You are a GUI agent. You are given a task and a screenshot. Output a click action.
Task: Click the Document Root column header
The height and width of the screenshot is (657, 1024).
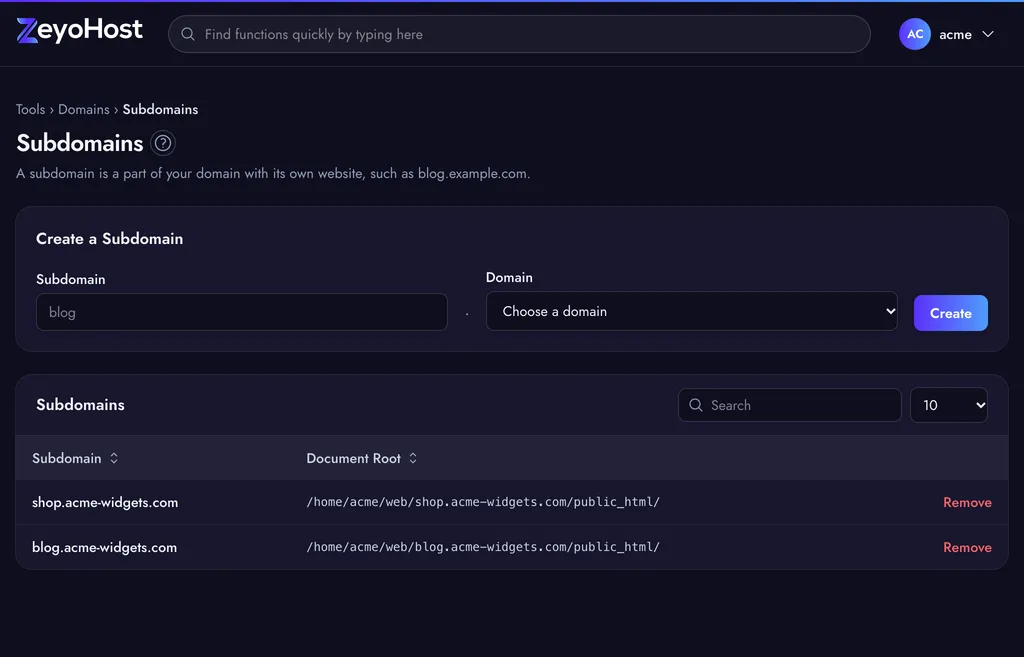pyautogui.click(x=353, y=458)
